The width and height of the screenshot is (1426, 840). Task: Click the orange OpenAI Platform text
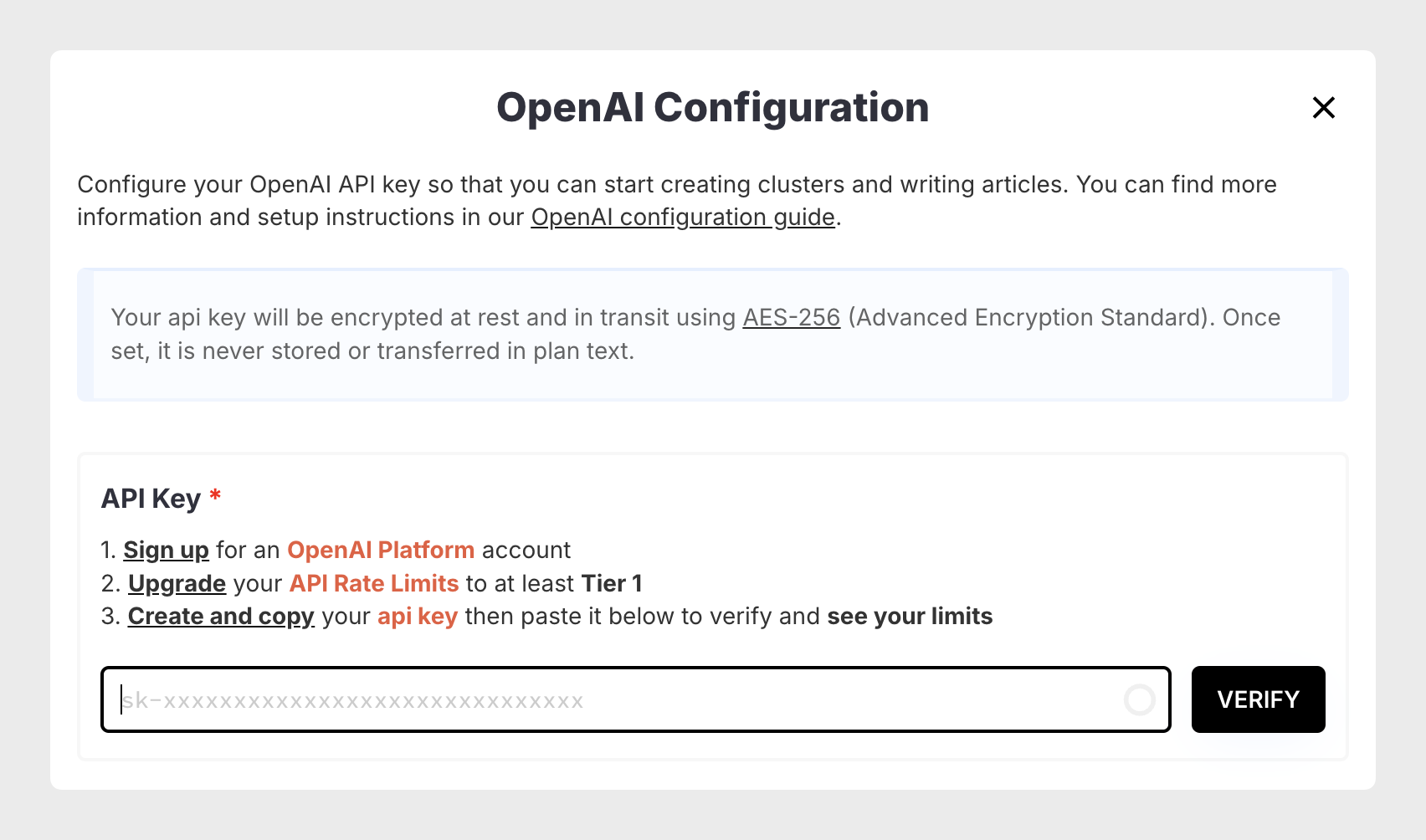381,550
